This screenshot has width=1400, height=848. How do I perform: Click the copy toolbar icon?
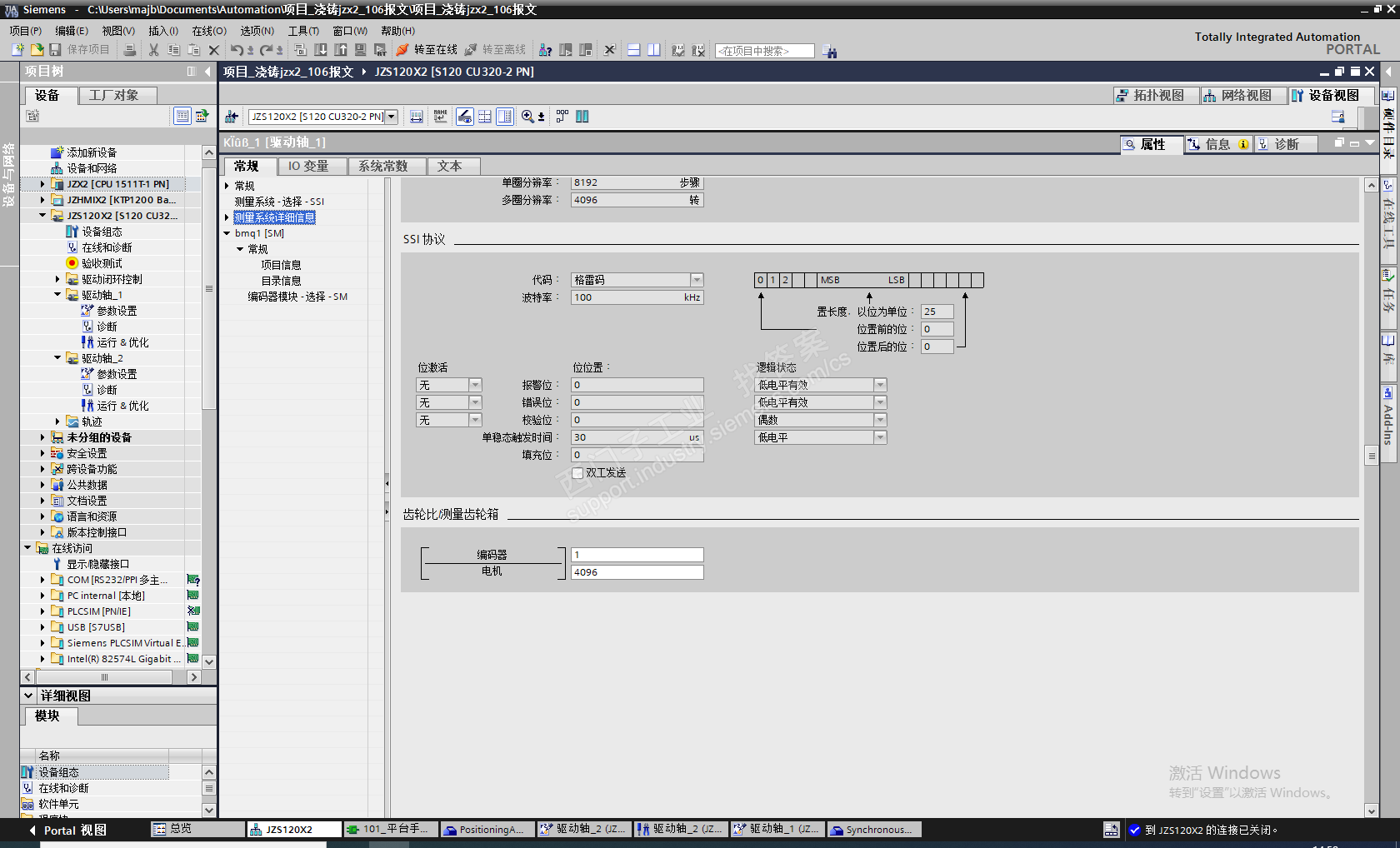pyautogui.click(x=174, y=50)
